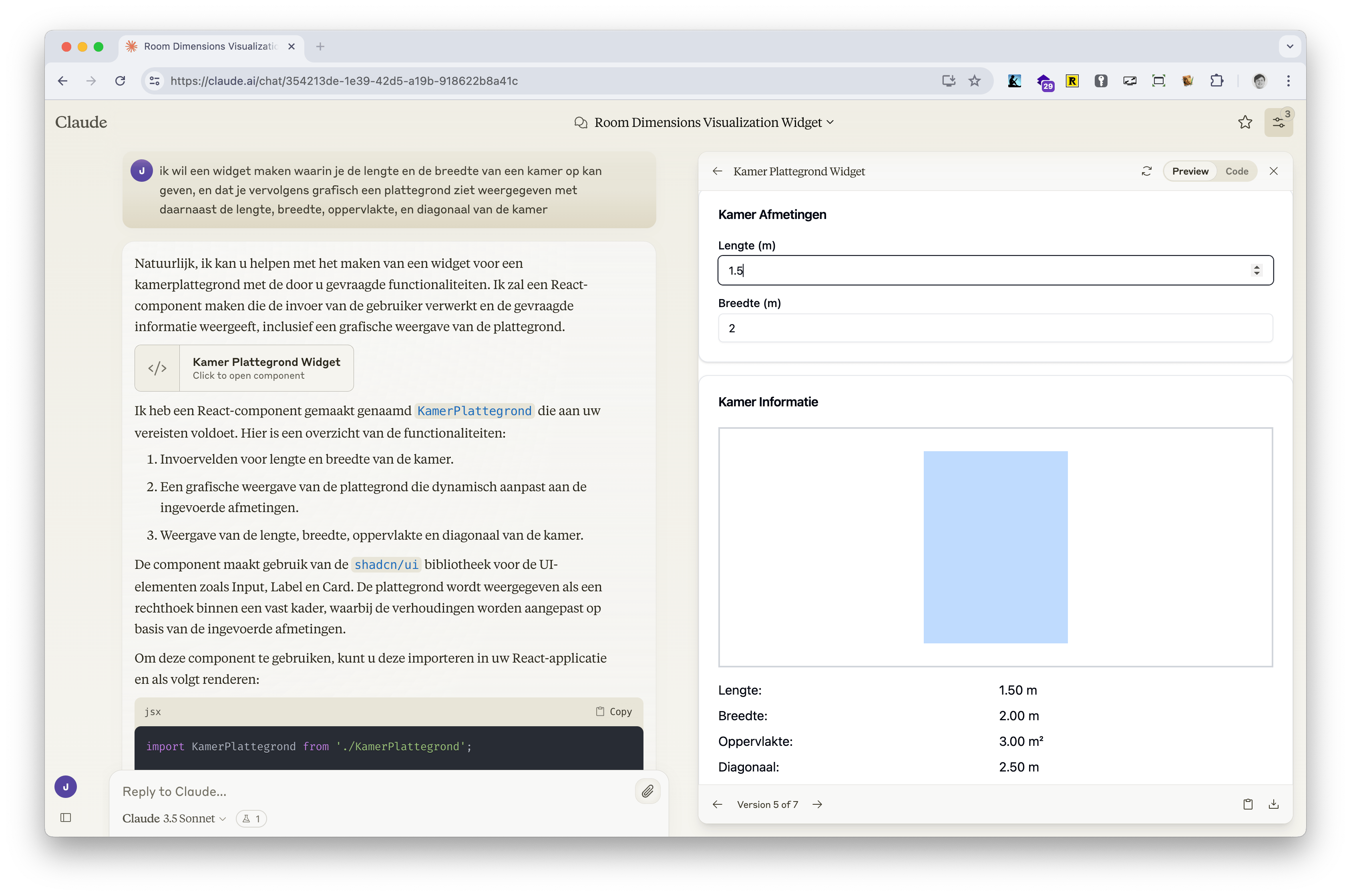Attach a file with paperclip icon

[x=647, y=792]
